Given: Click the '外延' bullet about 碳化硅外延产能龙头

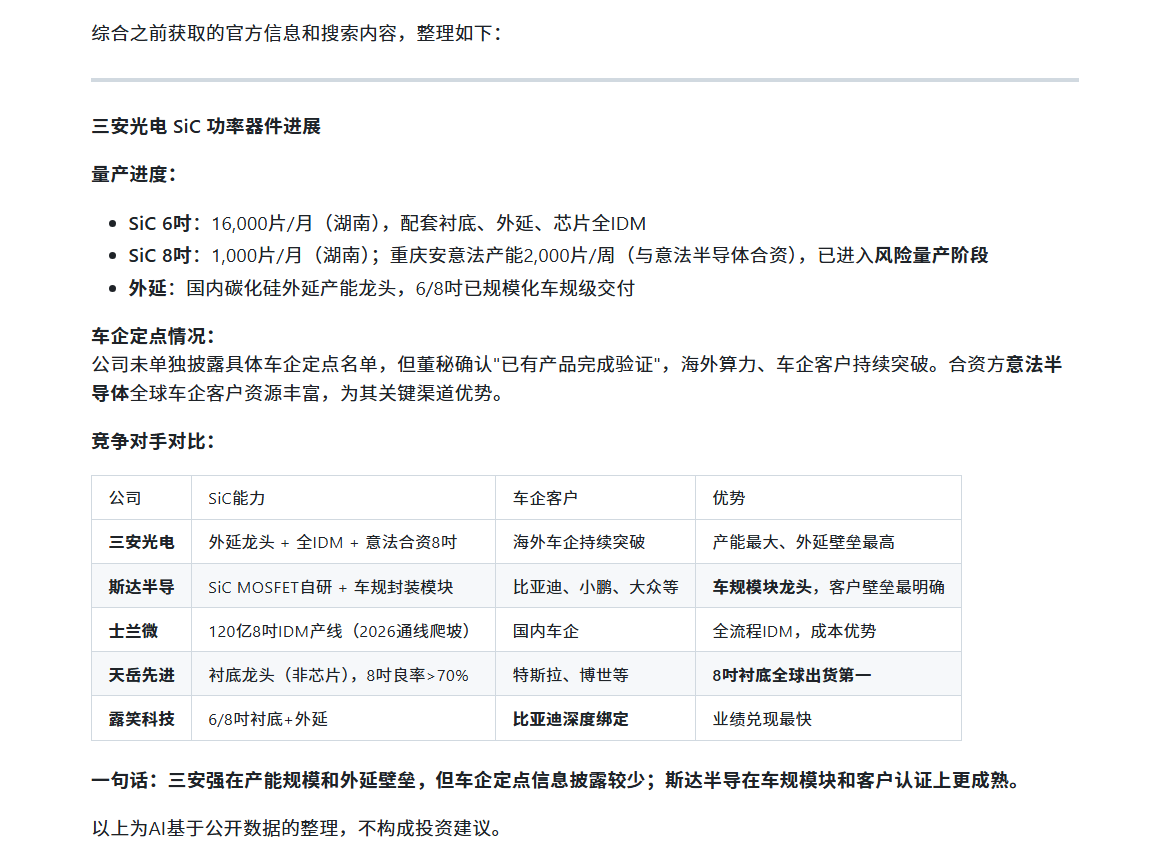Looking at the screenshot, I should (x=381, y=288).
